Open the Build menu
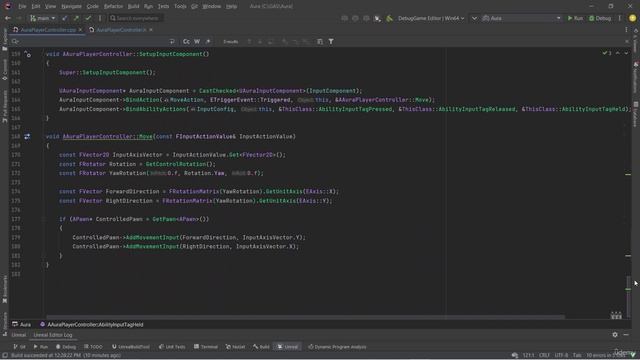This screenshot has width=640, height=360. [133, 7]
